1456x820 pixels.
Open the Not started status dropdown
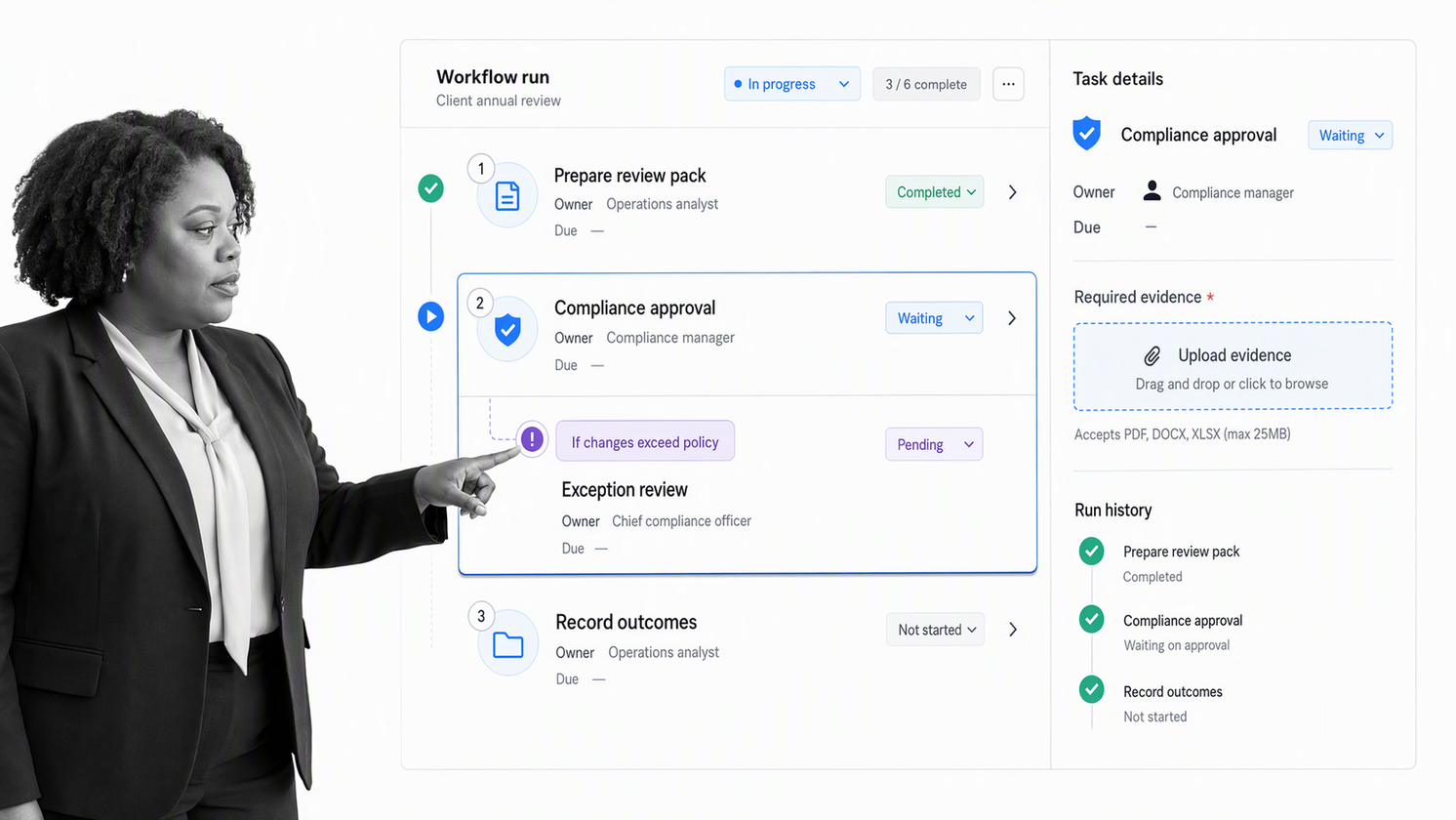[935, 630]
